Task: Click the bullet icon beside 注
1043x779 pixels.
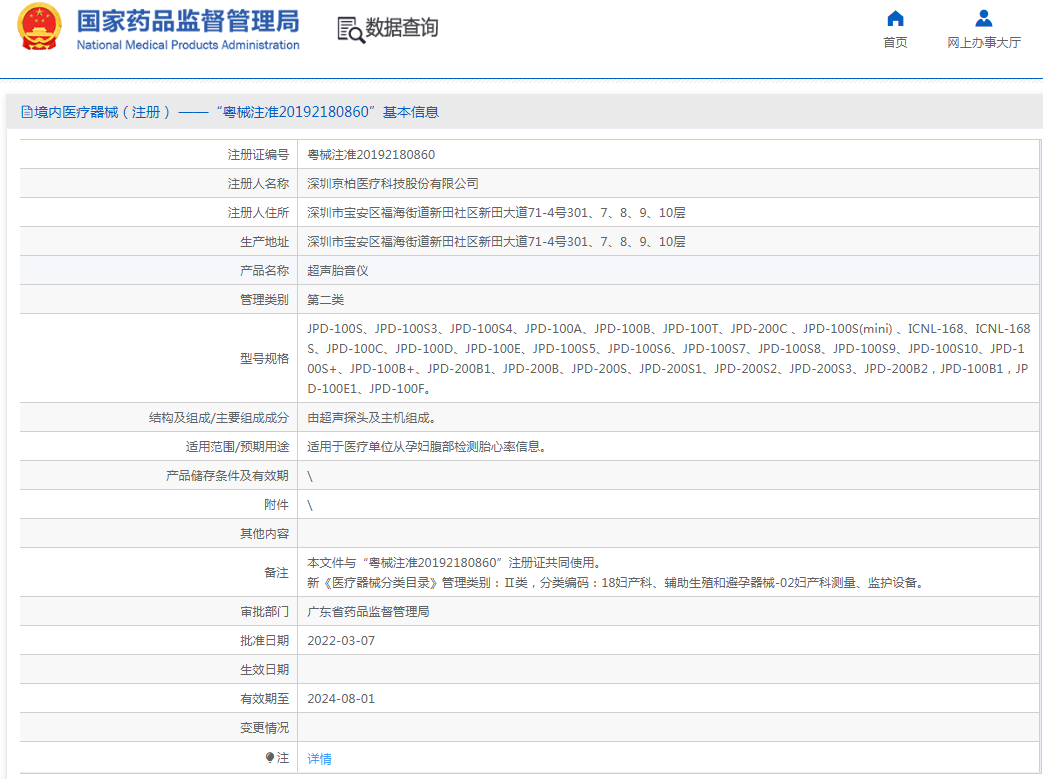Action: (270, 758)
